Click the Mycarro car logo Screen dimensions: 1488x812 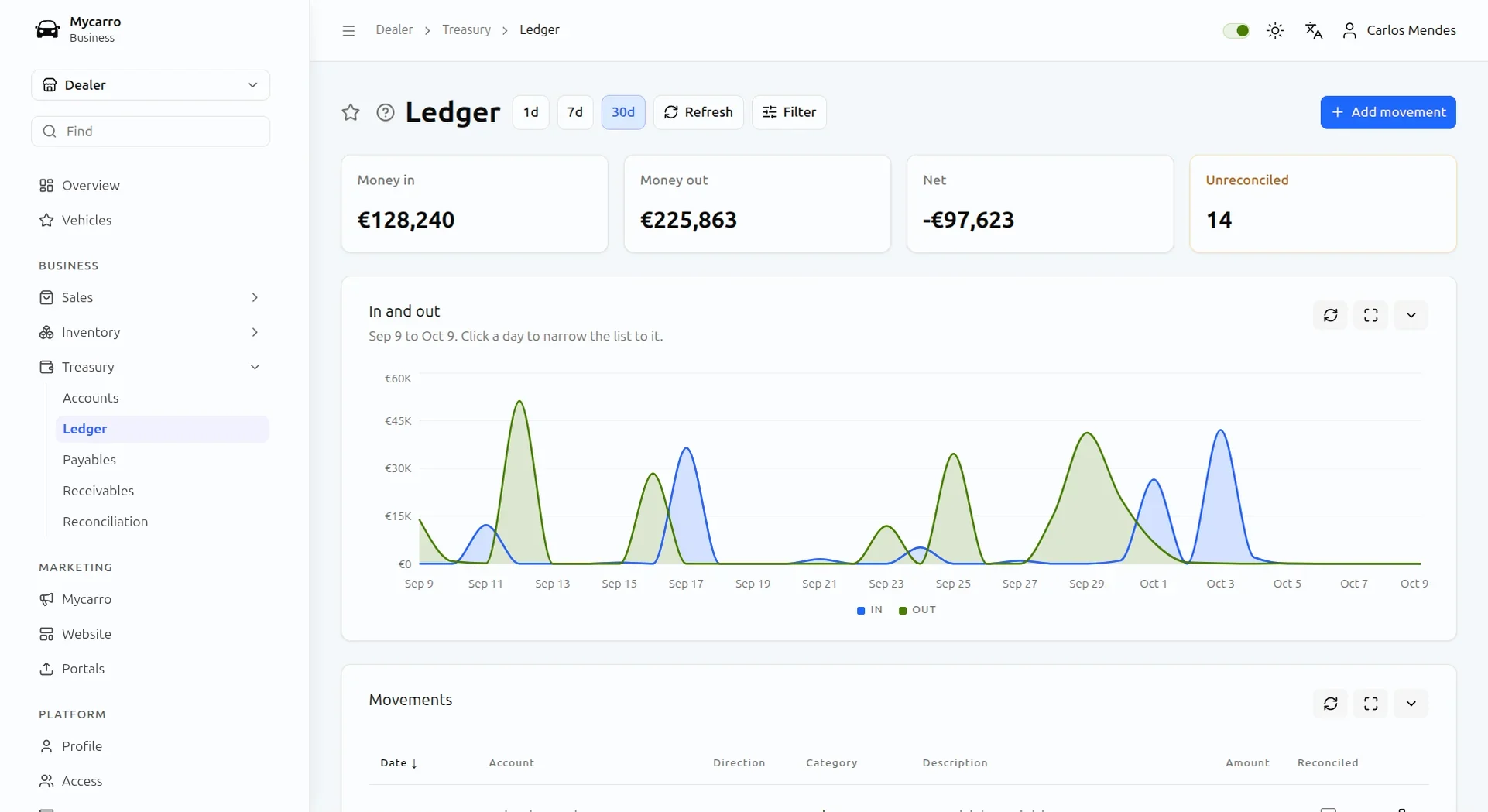coord(47,29)
